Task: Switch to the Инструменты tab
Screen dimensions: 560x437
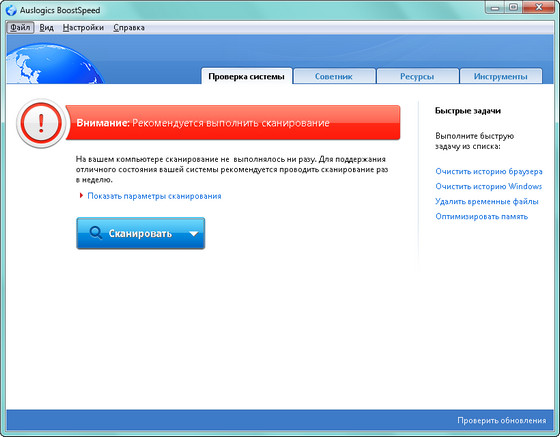Action: (501, 76)
